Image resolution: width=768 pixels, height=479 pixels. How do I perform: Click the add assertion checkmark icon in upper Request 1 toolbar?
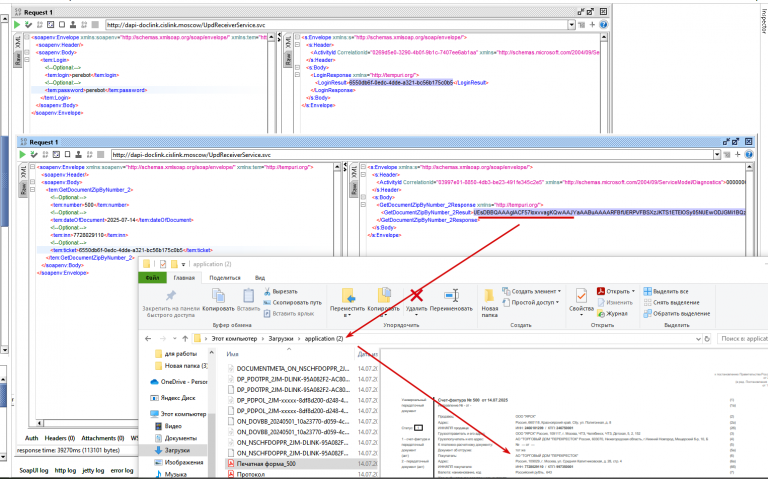[x=28, y=24]
